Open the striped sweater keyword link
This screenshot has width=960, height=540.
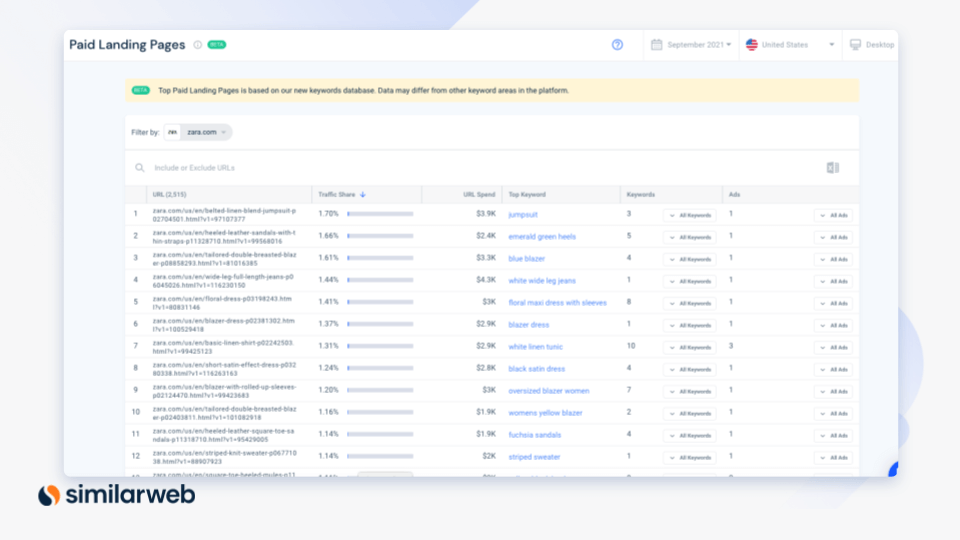pyautogui.click(x=534, y=457)
